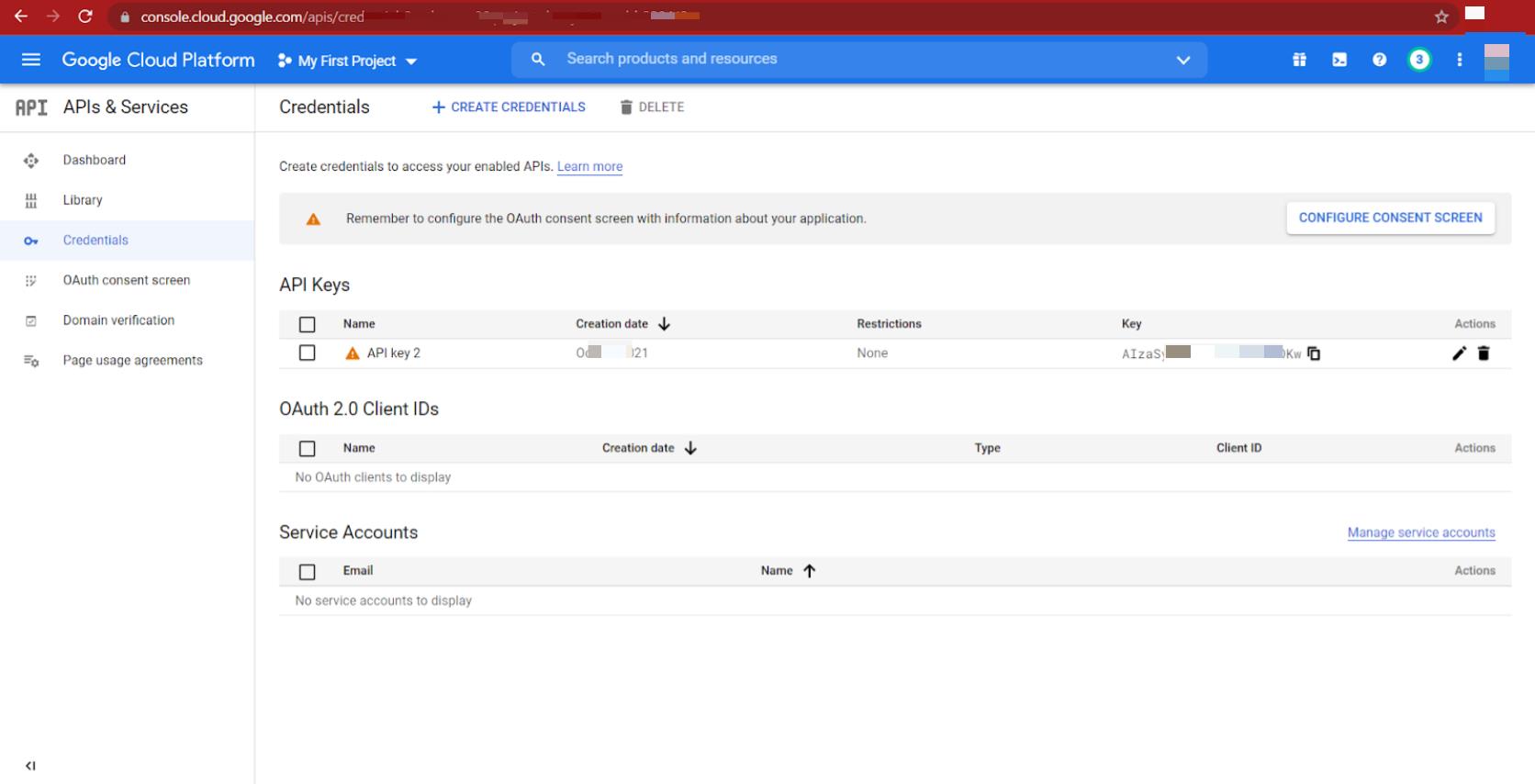Image resolution: width=1535 pixels, height=784 pixels.
Task: Open notifications badge showing 3
Action: [1419, 60]
